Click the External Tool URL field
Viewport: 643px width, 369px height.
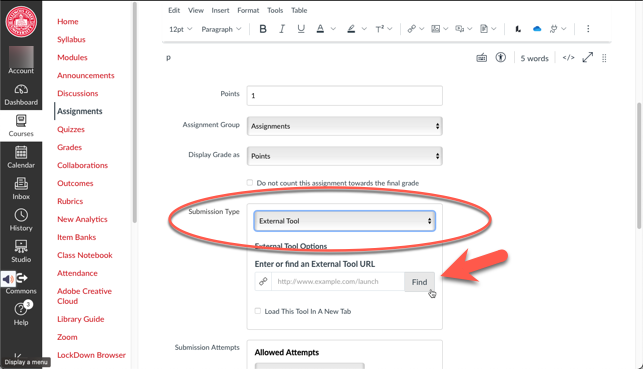pyautogui.click(x=337, y=282)
